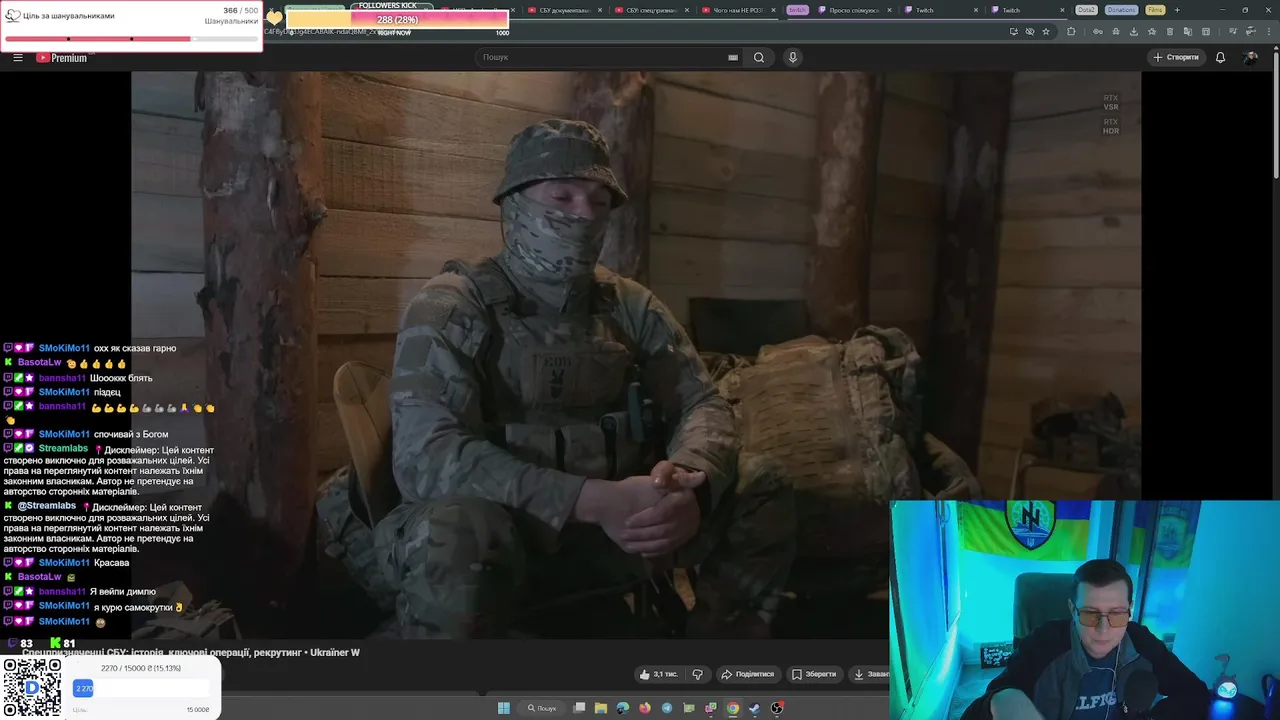Screen dimensions: 1280x720
Task: Click the Поділитися share button
Action: pos(748,674)
